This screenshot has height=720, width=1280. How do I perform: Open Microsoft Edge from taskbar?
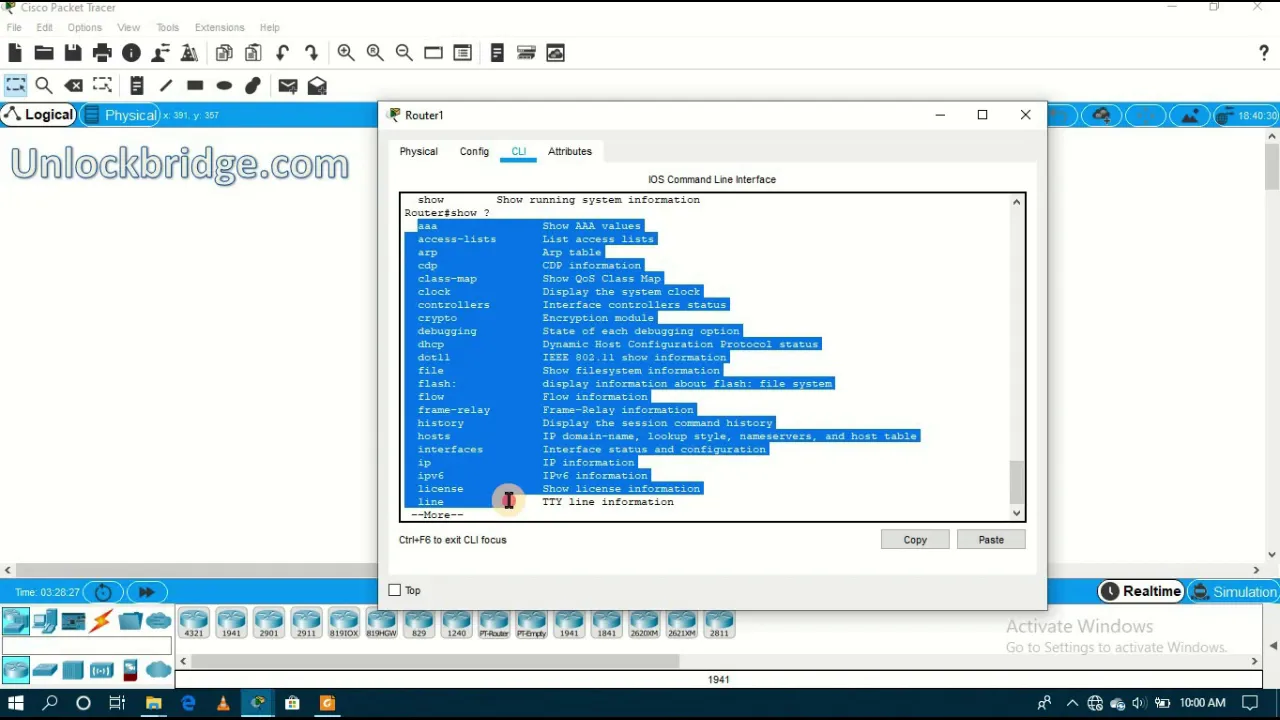[188, 703]
